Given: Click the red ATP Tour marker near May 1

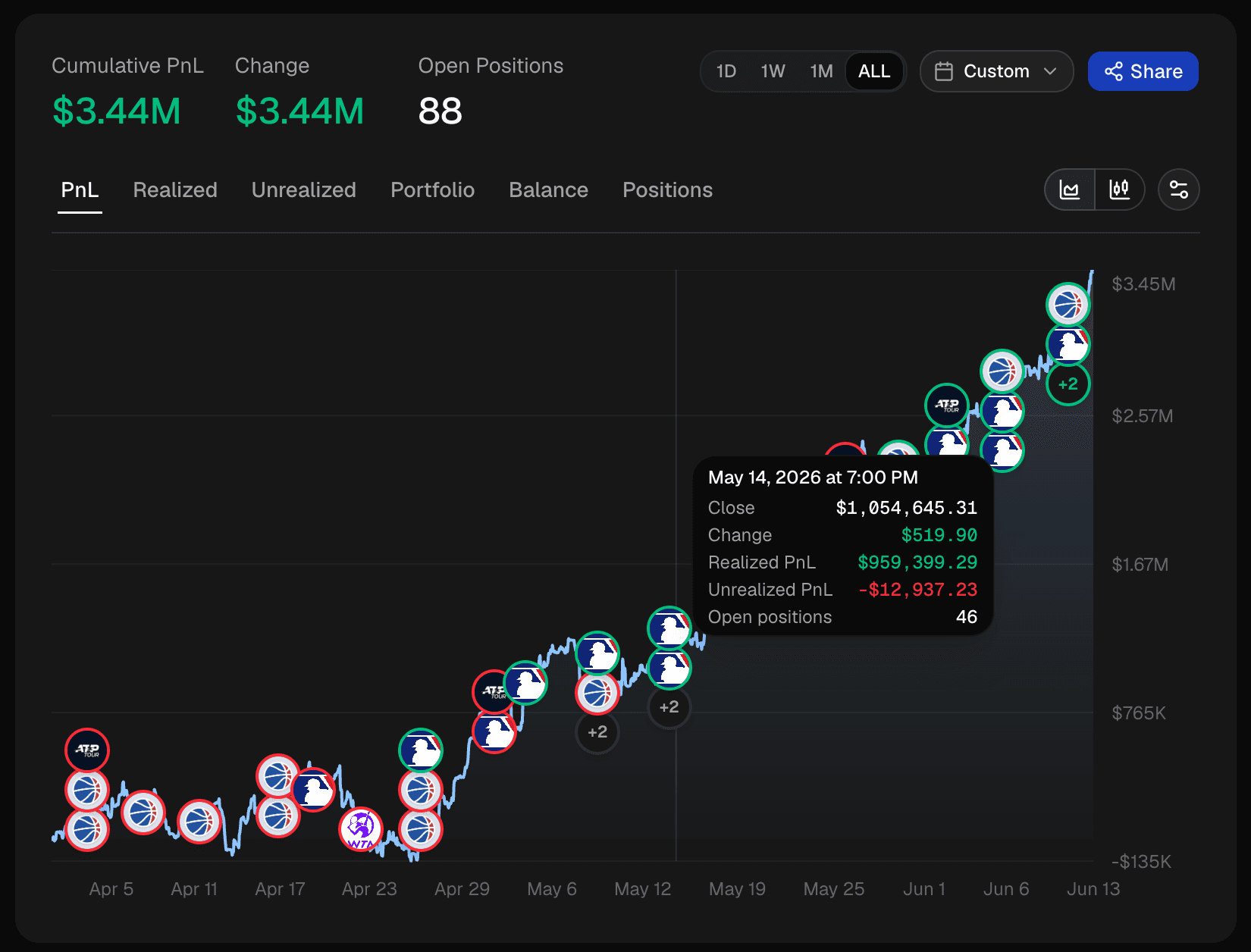Looking at the screenshot, I should (x=490, y=691).
